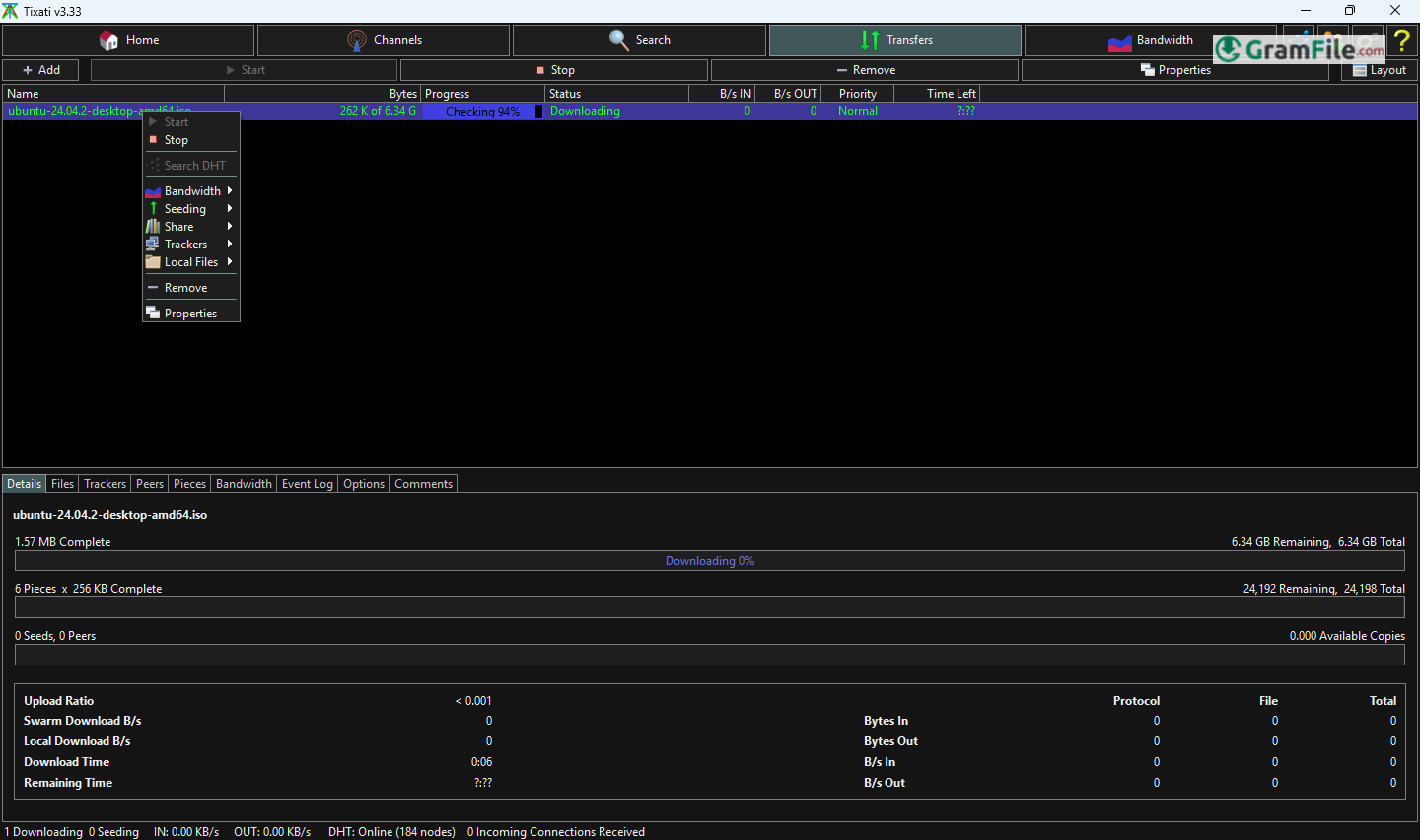Viewport: 1420px width, 840px height.
Task: Click the 'OUT: 0.00 KB/s' status entry
Action: (x=272, y=832)
